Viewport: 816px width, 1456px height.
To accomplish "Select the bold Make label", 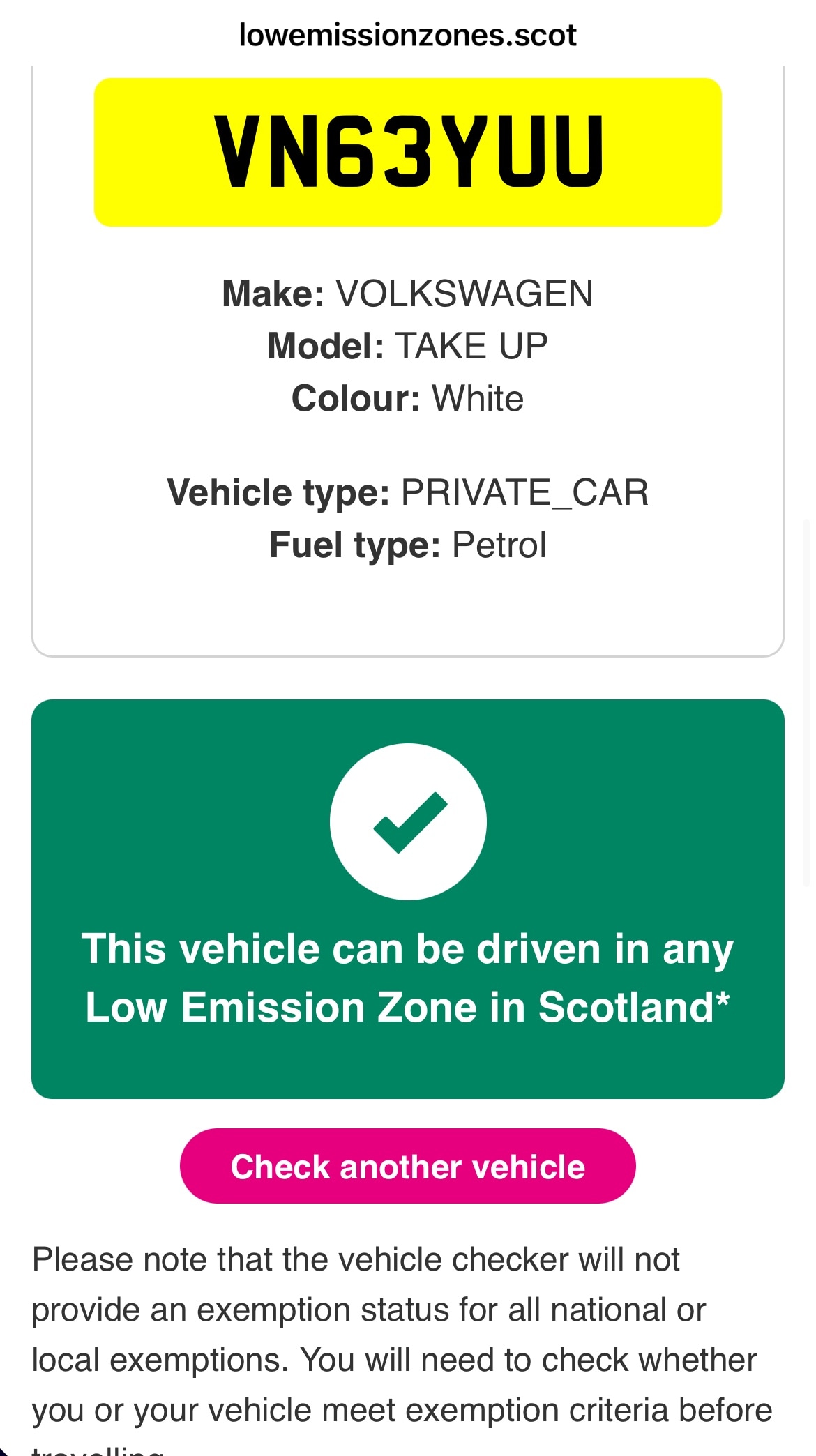I will tap(273, 294).
